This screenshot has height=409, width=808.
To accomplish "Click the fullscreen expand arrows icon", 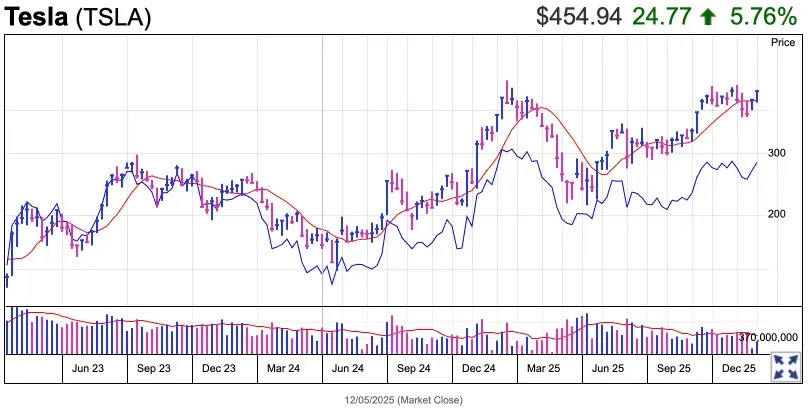I will click(785, 365).
